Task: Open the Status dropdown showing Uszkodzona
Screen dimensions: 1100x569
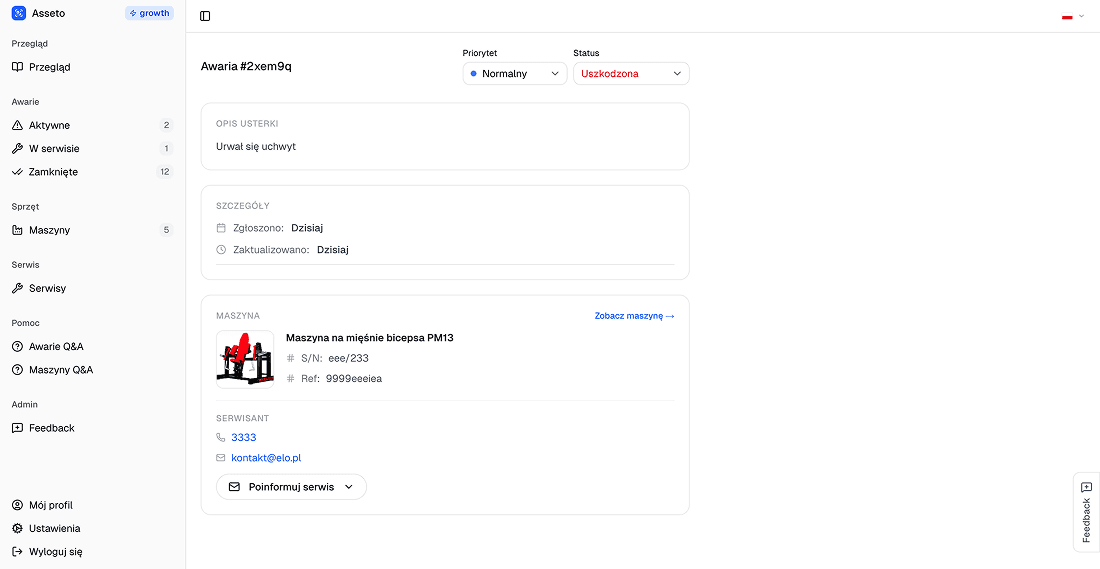Action: click(630, 73)
